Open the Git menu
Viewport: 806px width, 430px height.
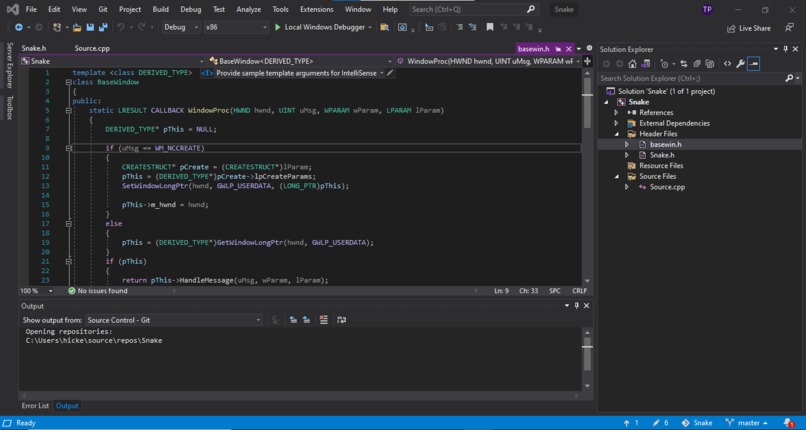click(x=103, y=9)
